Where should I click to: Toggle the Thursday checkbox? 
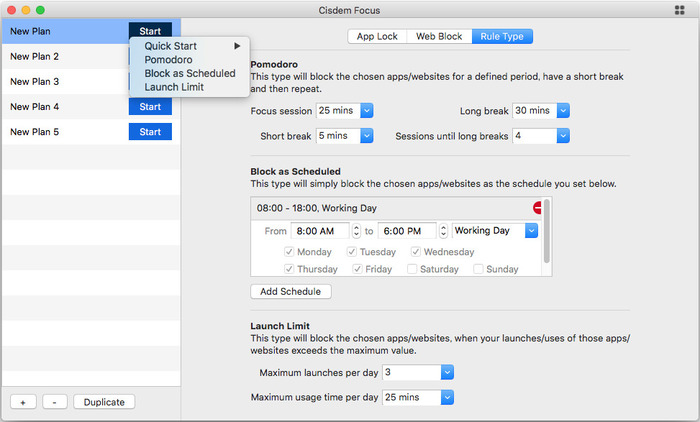pos(289,269)
